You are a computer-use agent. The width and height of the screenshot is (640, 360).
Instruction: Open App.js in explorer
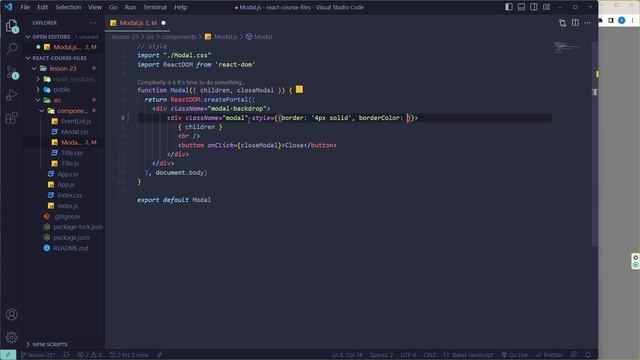pyautogui.click(x=66, y=184)
